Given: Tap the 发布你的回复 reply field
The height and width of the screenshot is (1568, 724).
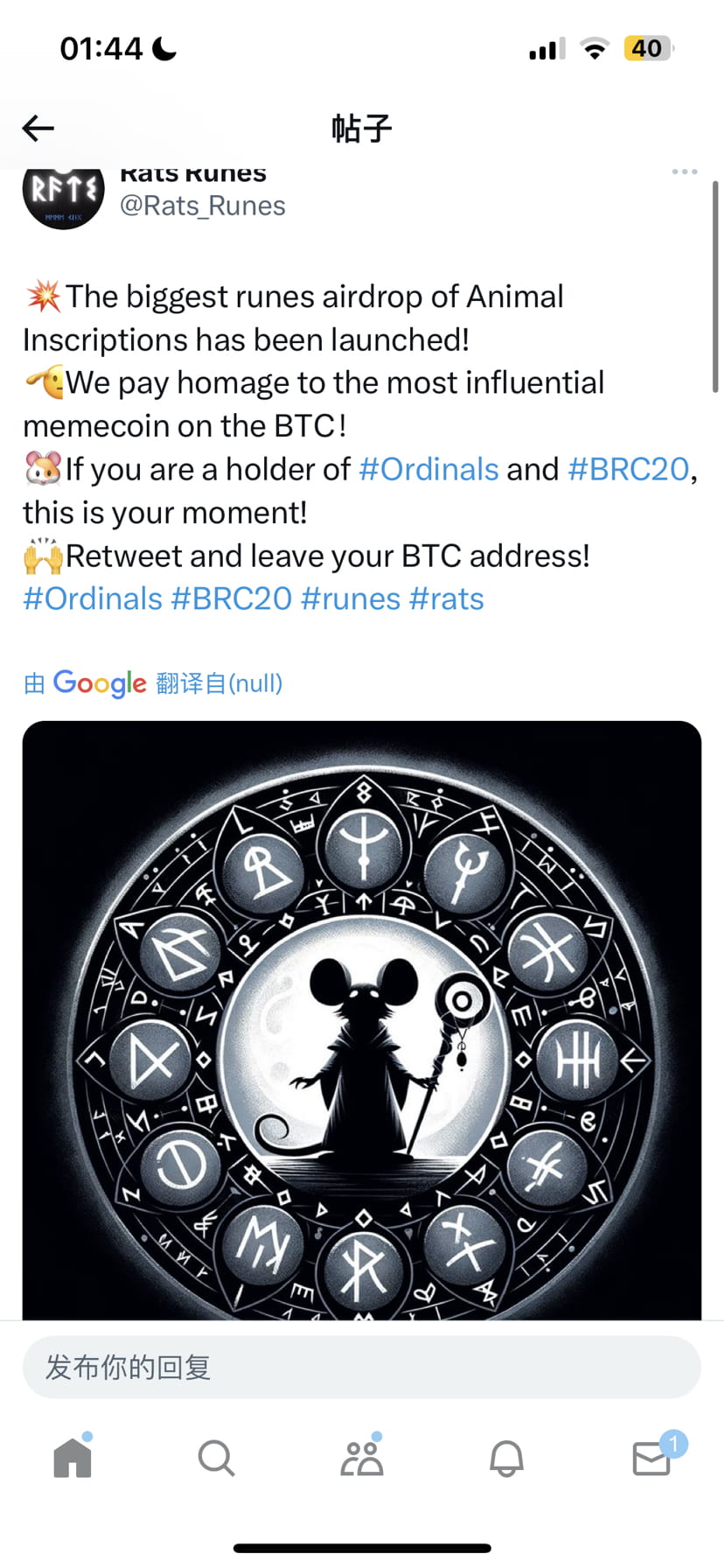Looking at the screenshot, I should tap(362, 1367).
